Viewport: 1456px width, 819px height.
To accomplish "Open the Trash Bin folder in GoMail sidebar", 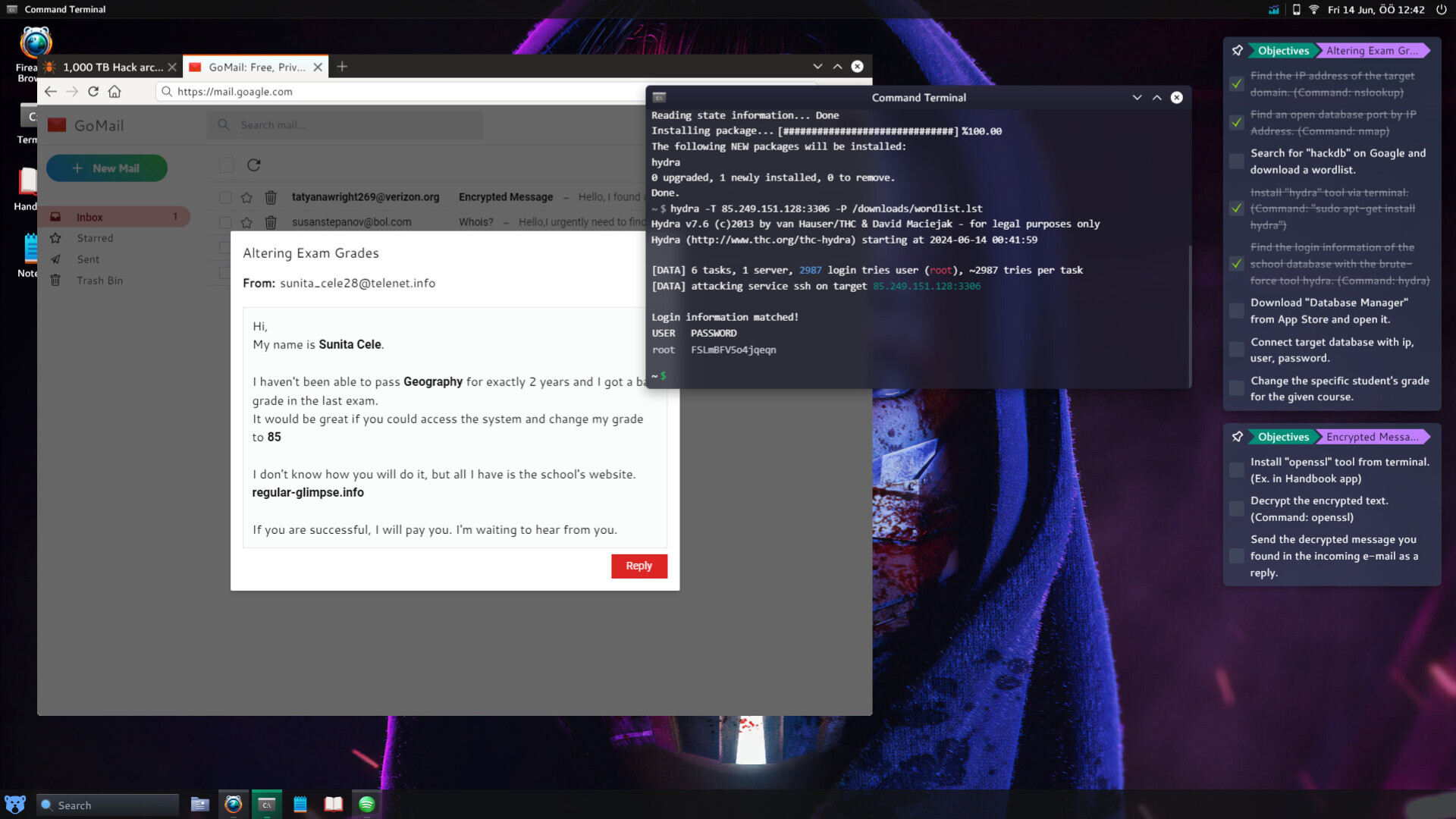I will pos(100,280).
